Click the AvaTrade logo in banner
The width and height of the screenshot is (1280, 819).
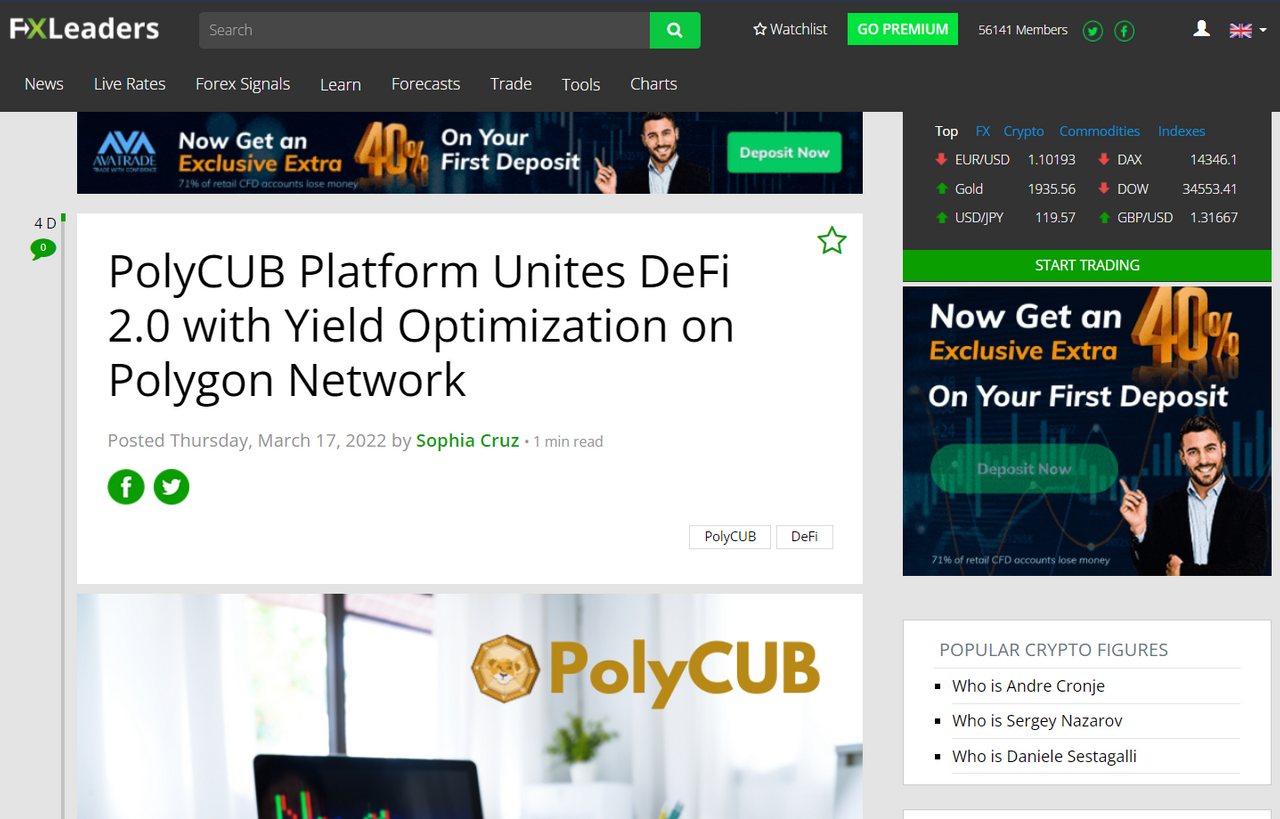pos(125,151)
